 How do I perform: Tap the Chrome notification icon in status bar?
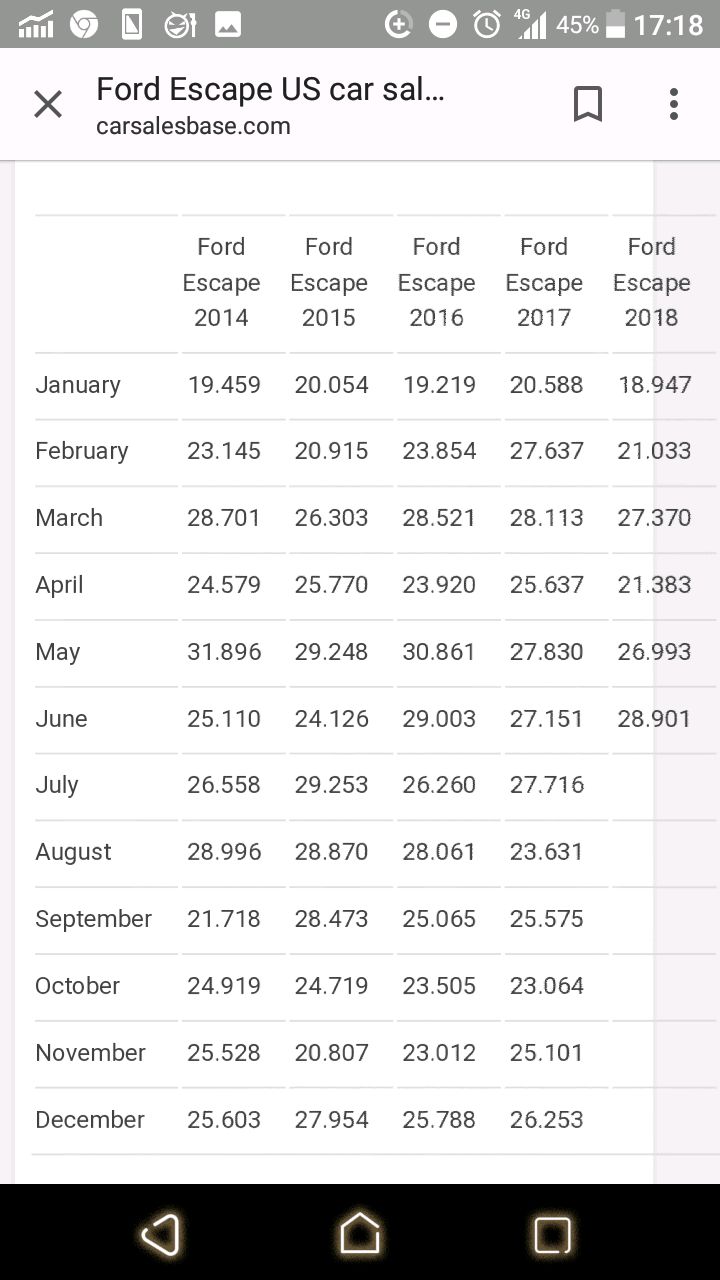coord(84,24)
